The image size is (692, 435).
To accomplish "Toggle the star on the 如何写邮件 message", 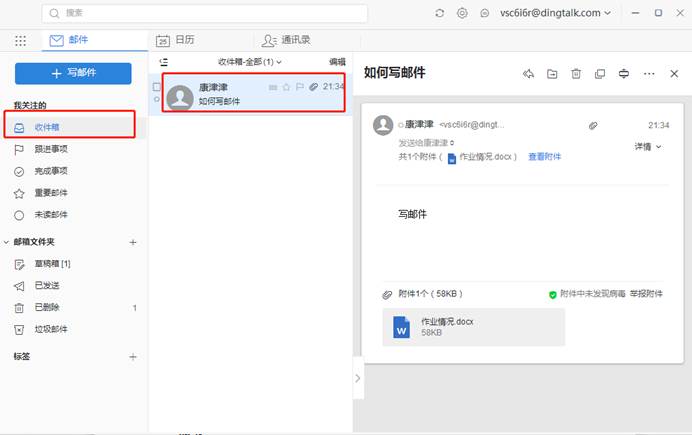I will [x=286, y=87].
